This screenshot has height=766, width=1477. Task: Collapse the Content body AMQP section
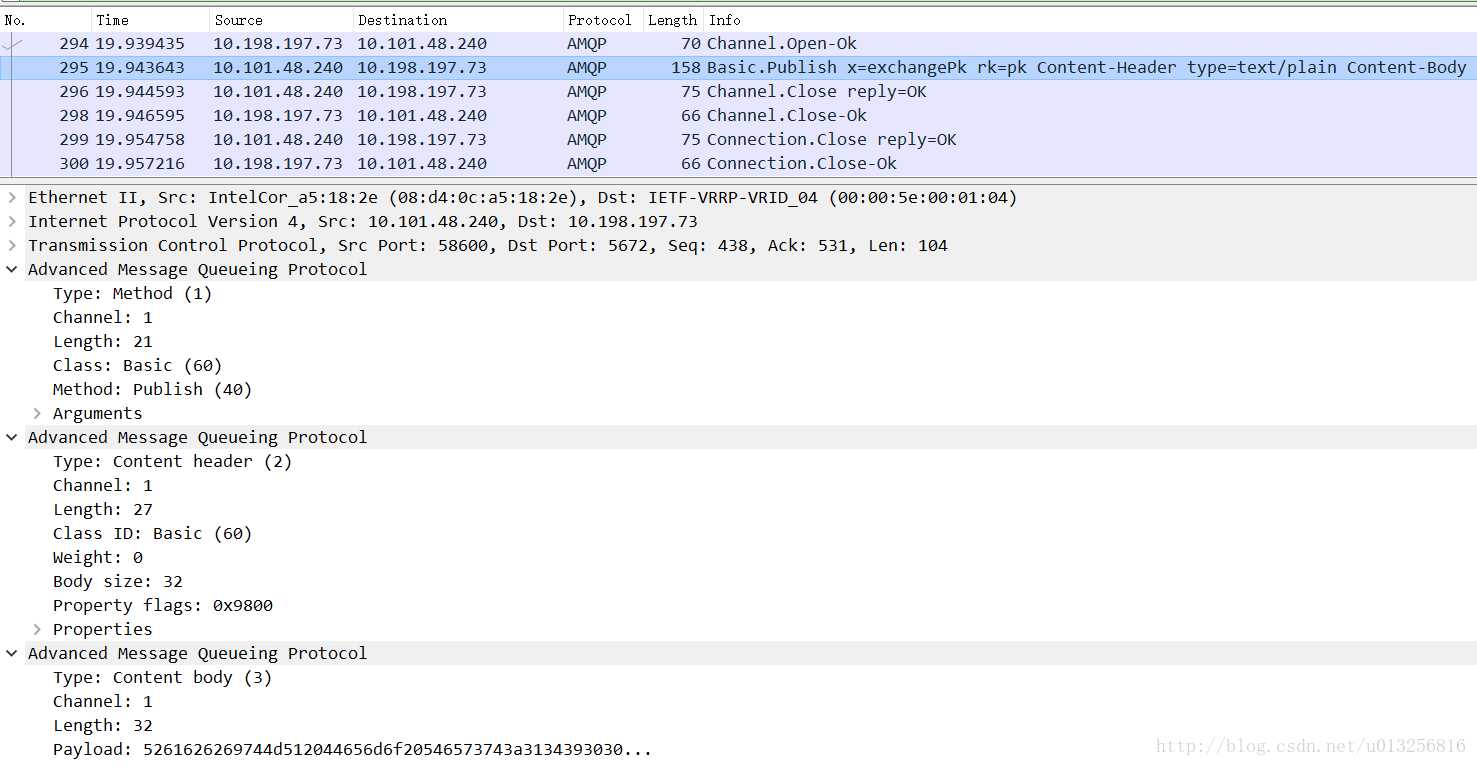[x=12, y=654]
